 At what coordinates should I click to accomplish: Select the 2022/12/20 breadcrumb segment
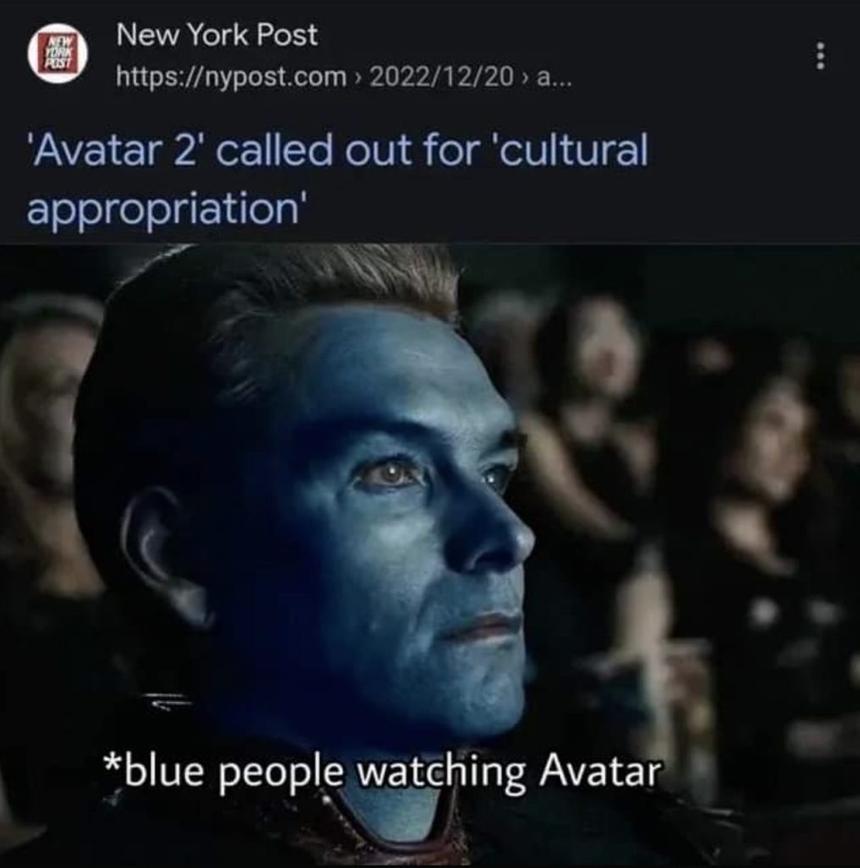coord(441,76)
